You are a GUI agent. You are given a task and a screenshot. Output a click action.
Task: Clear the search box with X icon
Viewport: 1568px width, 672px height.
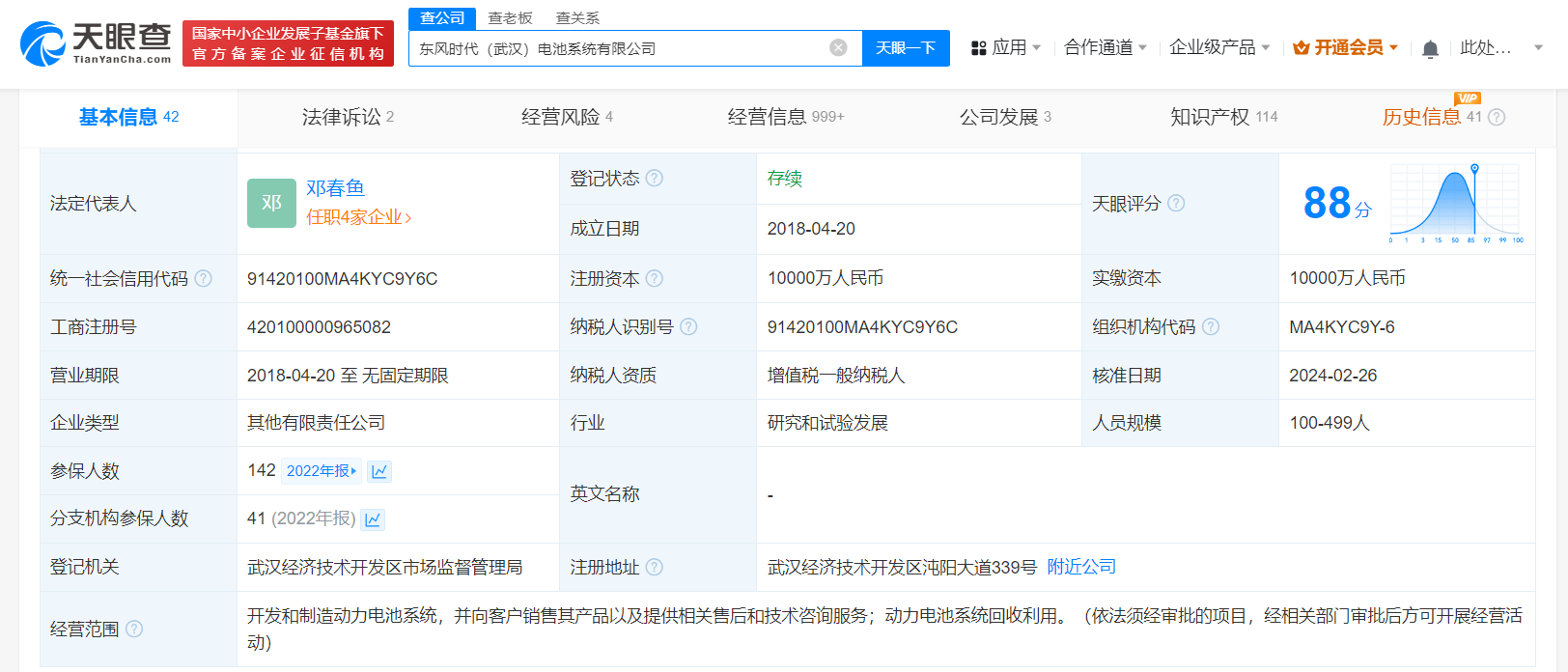click(838, 48)
